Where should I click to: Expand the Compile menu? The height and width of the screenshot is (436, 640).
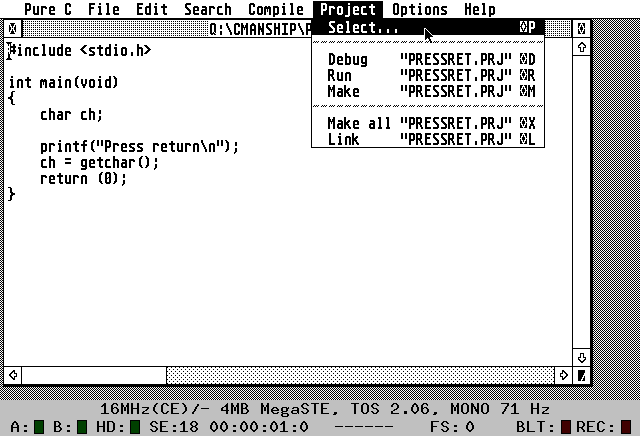[x=275, y=9]
